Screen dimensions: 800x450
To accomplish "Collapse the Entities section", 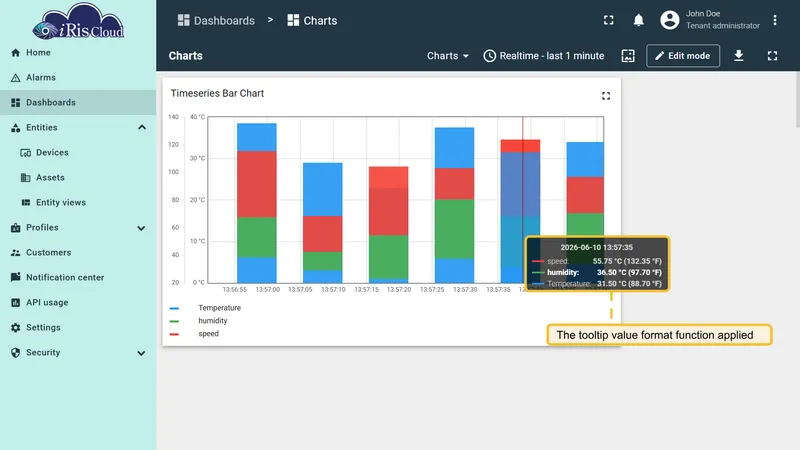I will [x=142, y=128].
